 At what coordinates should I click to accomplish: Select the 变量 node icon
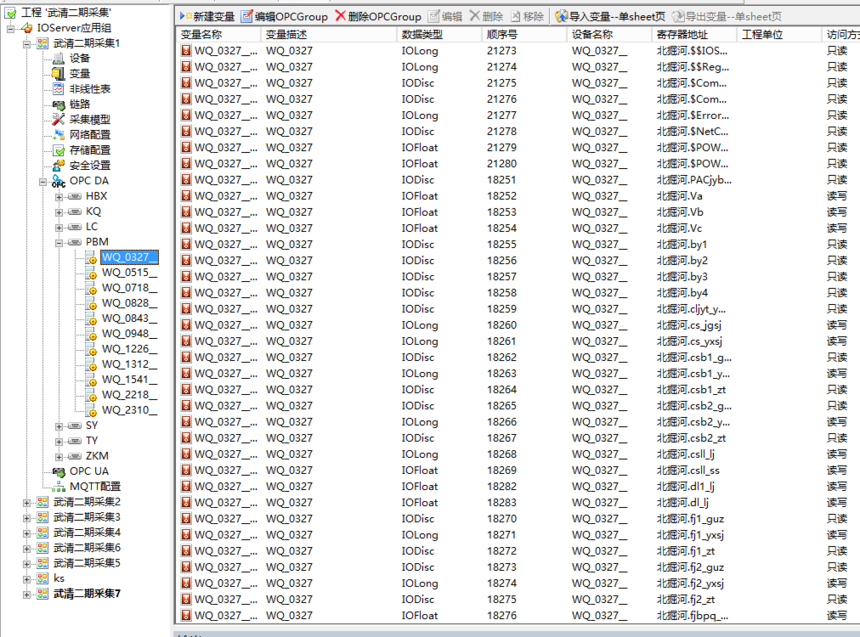[58, 74]
